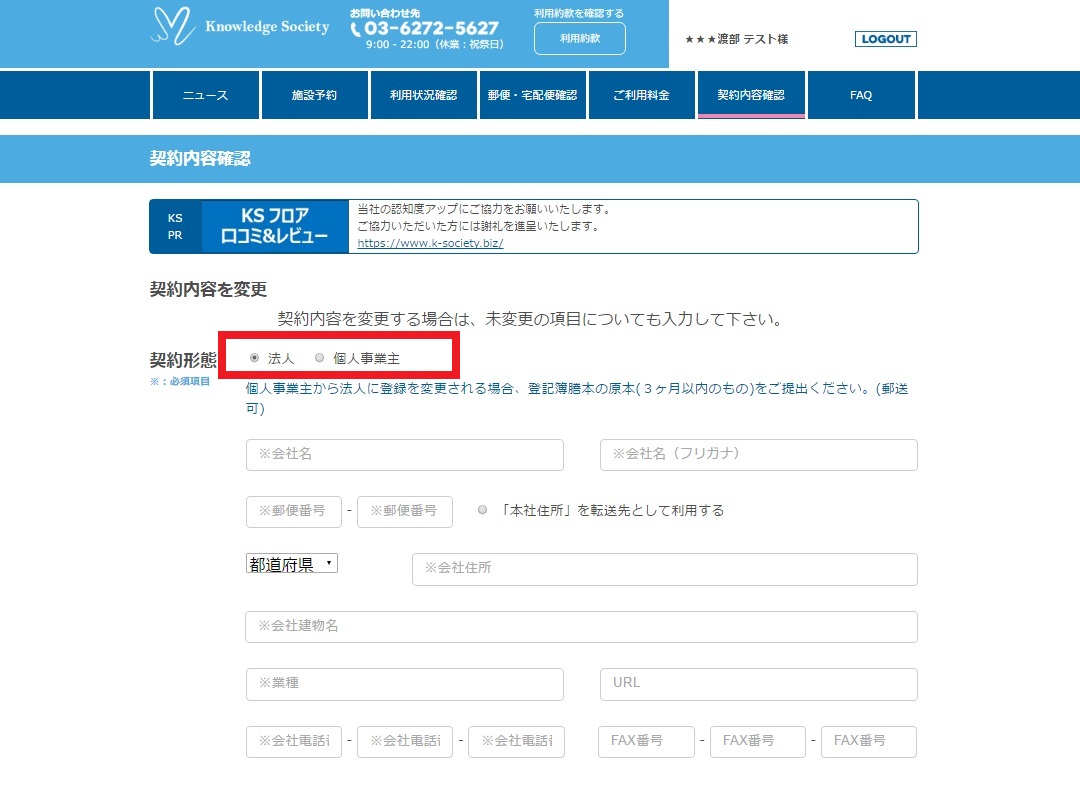Select the 個人事業主 radio button

(x=320, y=358)
